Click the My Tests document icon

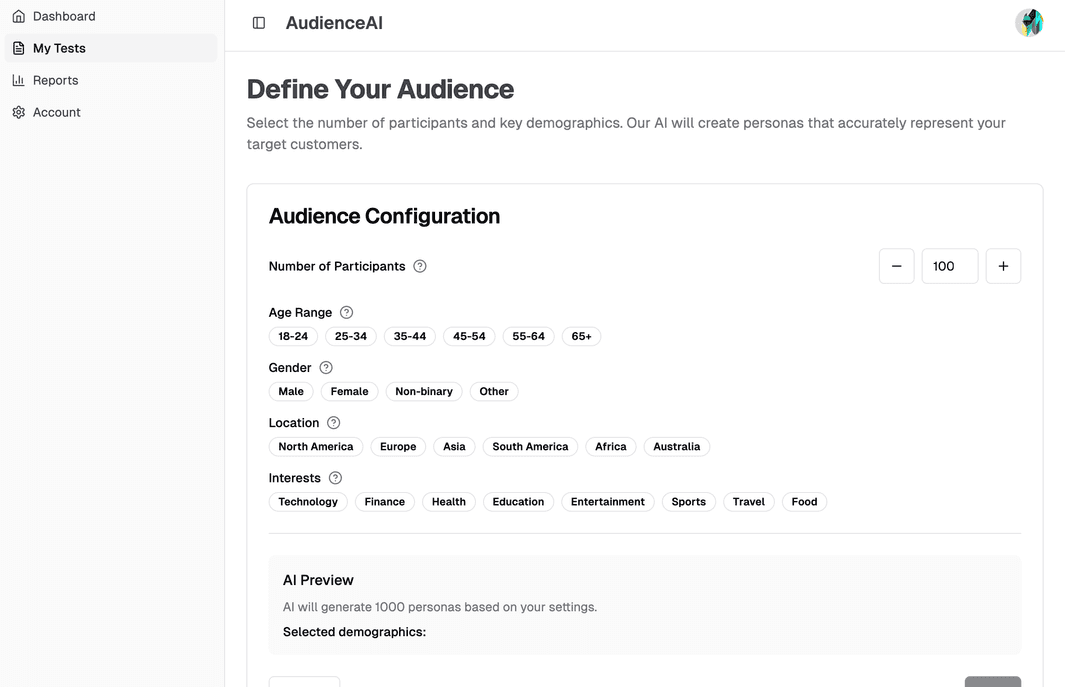[x=19, y=48]
